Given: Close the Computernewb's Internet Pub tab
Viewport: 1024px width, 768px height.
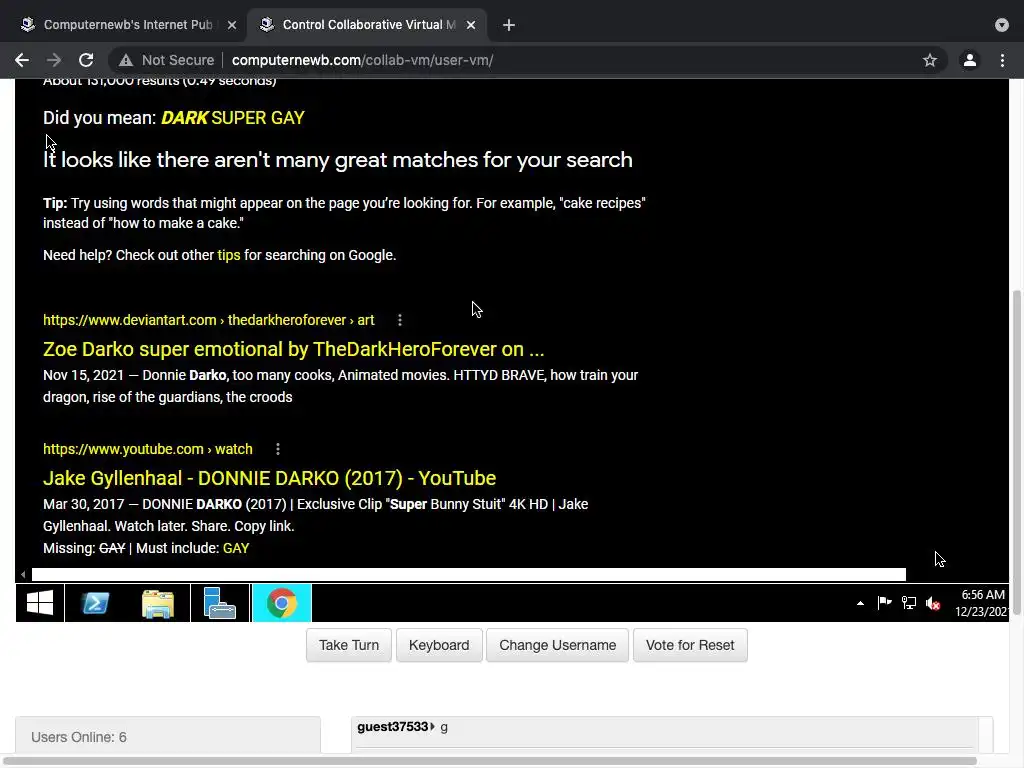Looking at the screenshot, I should coord(232,25).
